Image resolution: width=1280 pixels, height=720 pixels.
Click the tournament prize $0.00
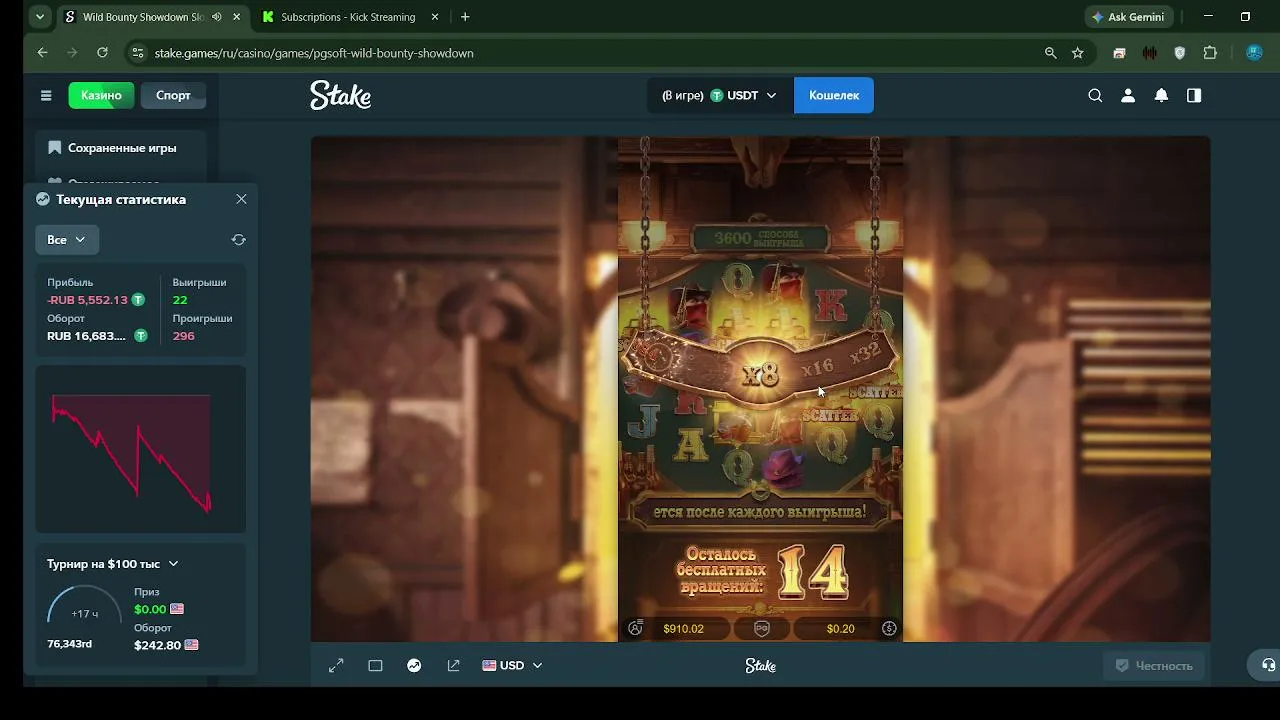coord(150,609)
